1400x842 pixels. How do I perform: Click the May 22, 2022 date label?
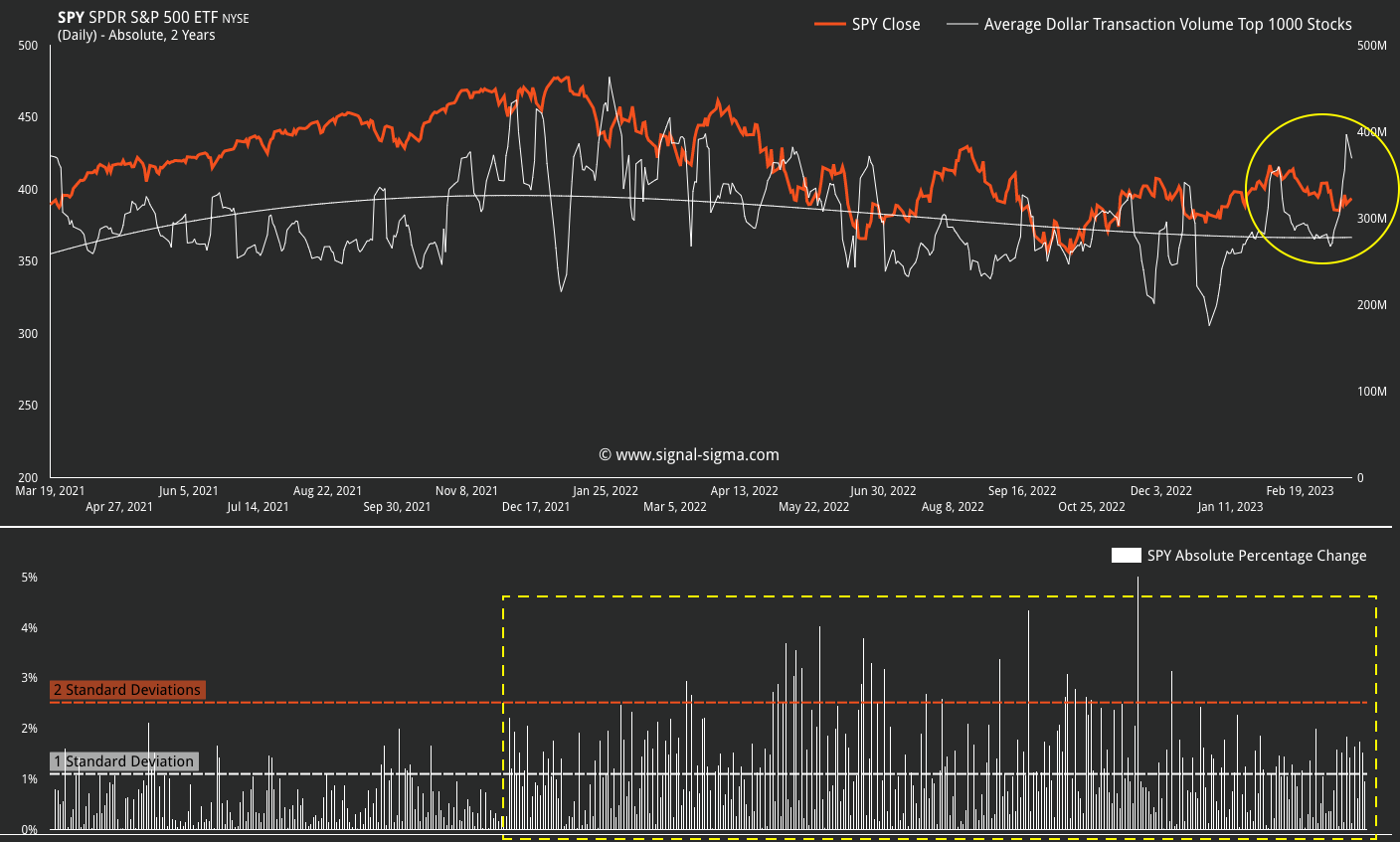pos(814,507)
